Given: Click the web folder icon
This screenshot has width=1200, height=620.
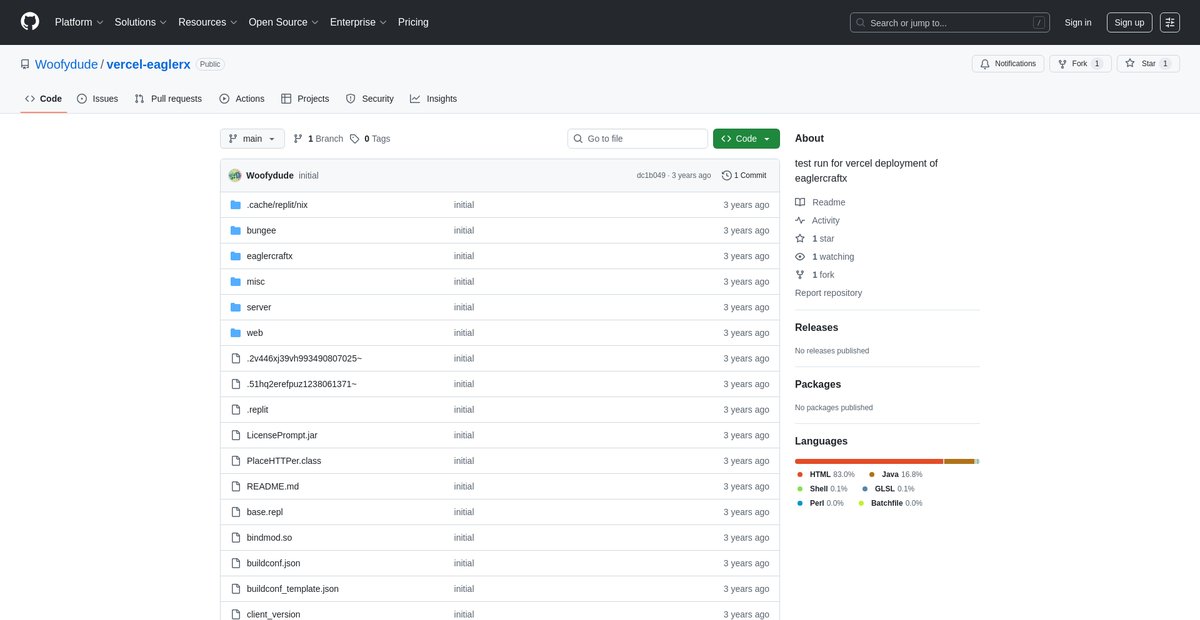Looking at the screenshot, I should coord(236,333).
